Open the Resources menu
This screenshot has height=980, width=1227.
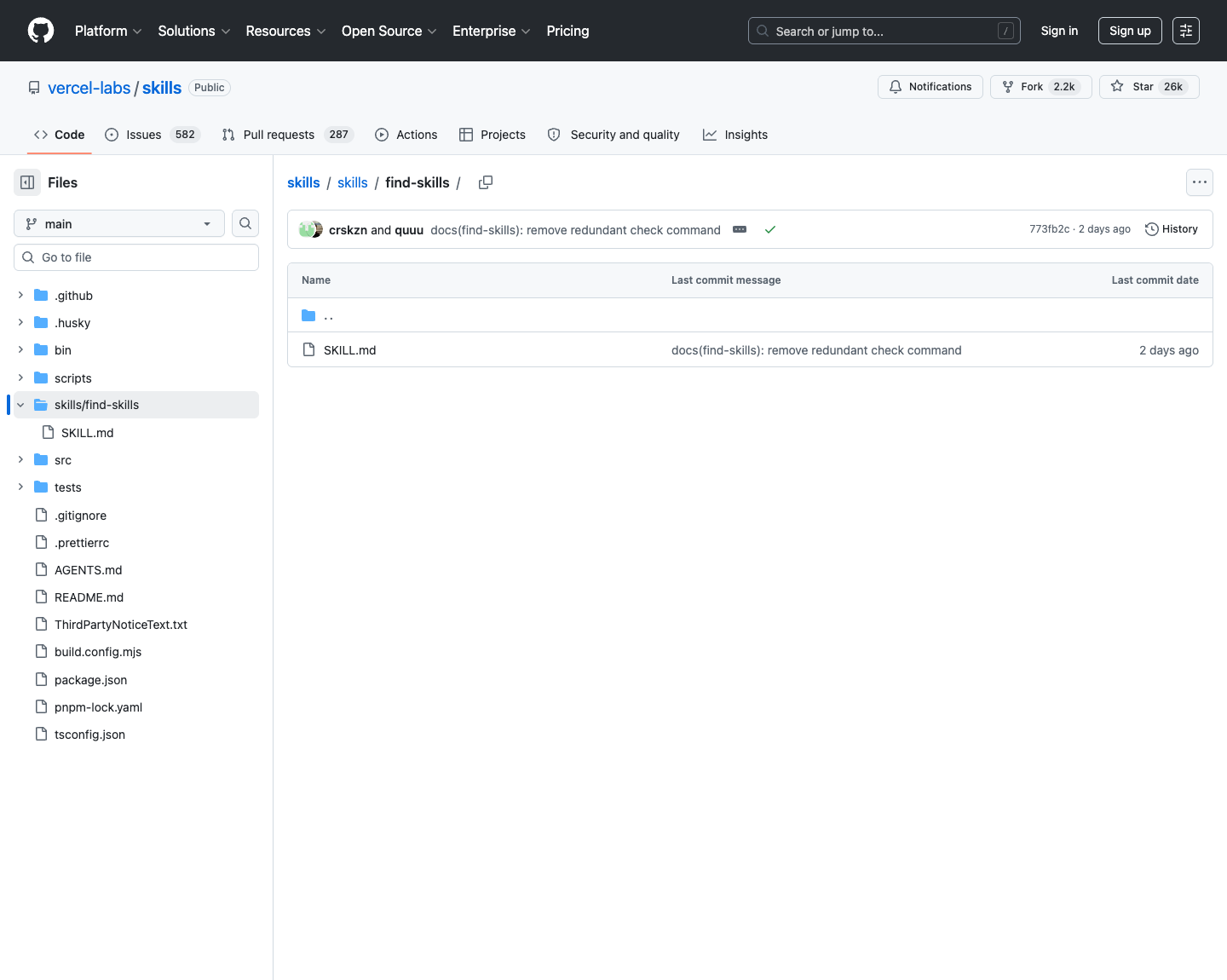tap(285, 31)
